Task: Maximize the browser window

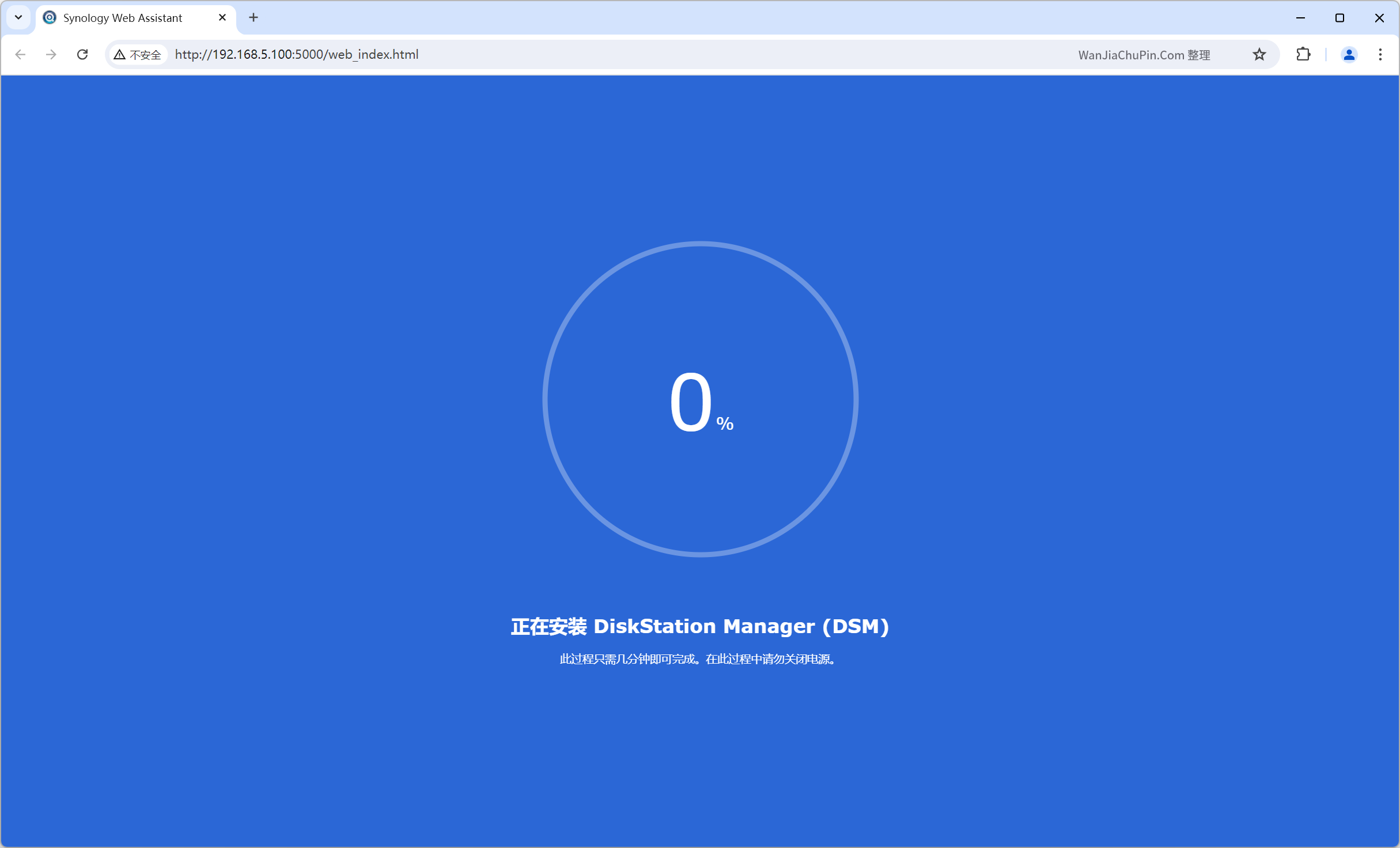Action: click(1340, 18)
